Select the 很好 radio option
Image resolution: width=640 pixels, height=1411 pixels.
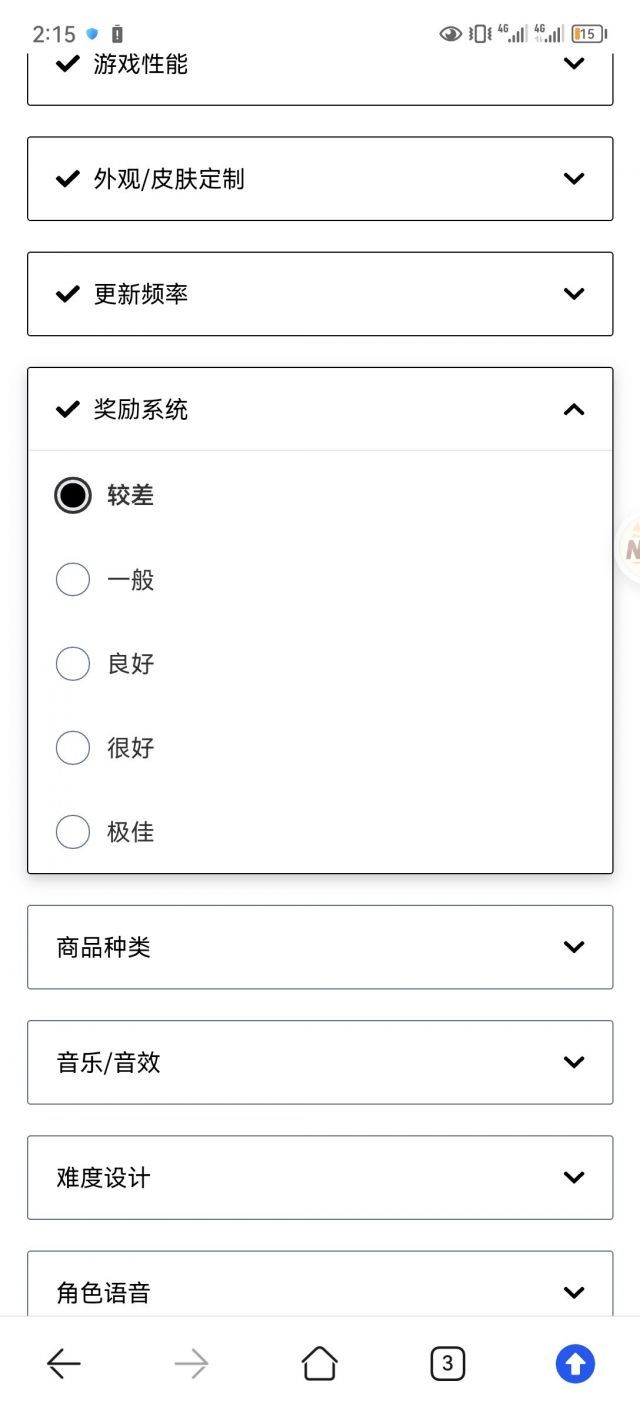pyautogui.click(x=73, y=747)
